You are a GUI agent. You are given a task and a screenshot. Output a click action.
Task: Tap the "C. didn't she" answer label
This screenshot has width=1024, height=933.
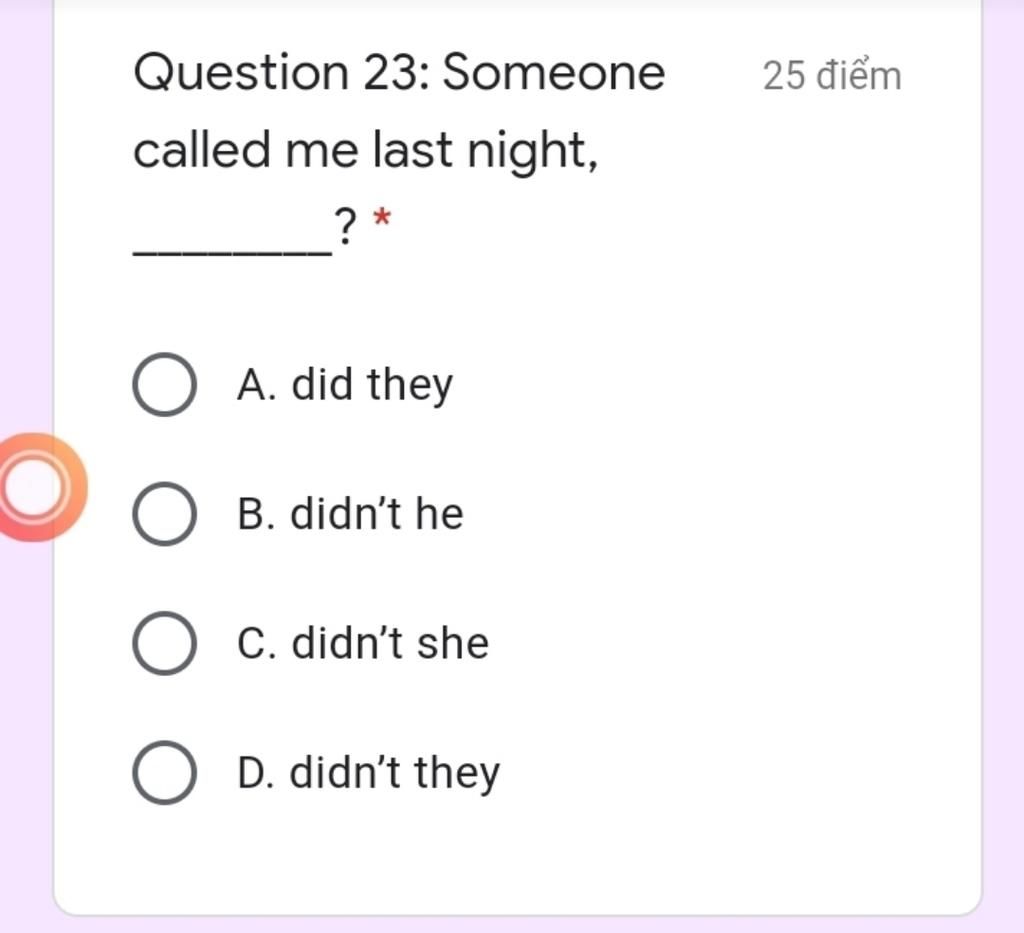[x=363, y=643]
